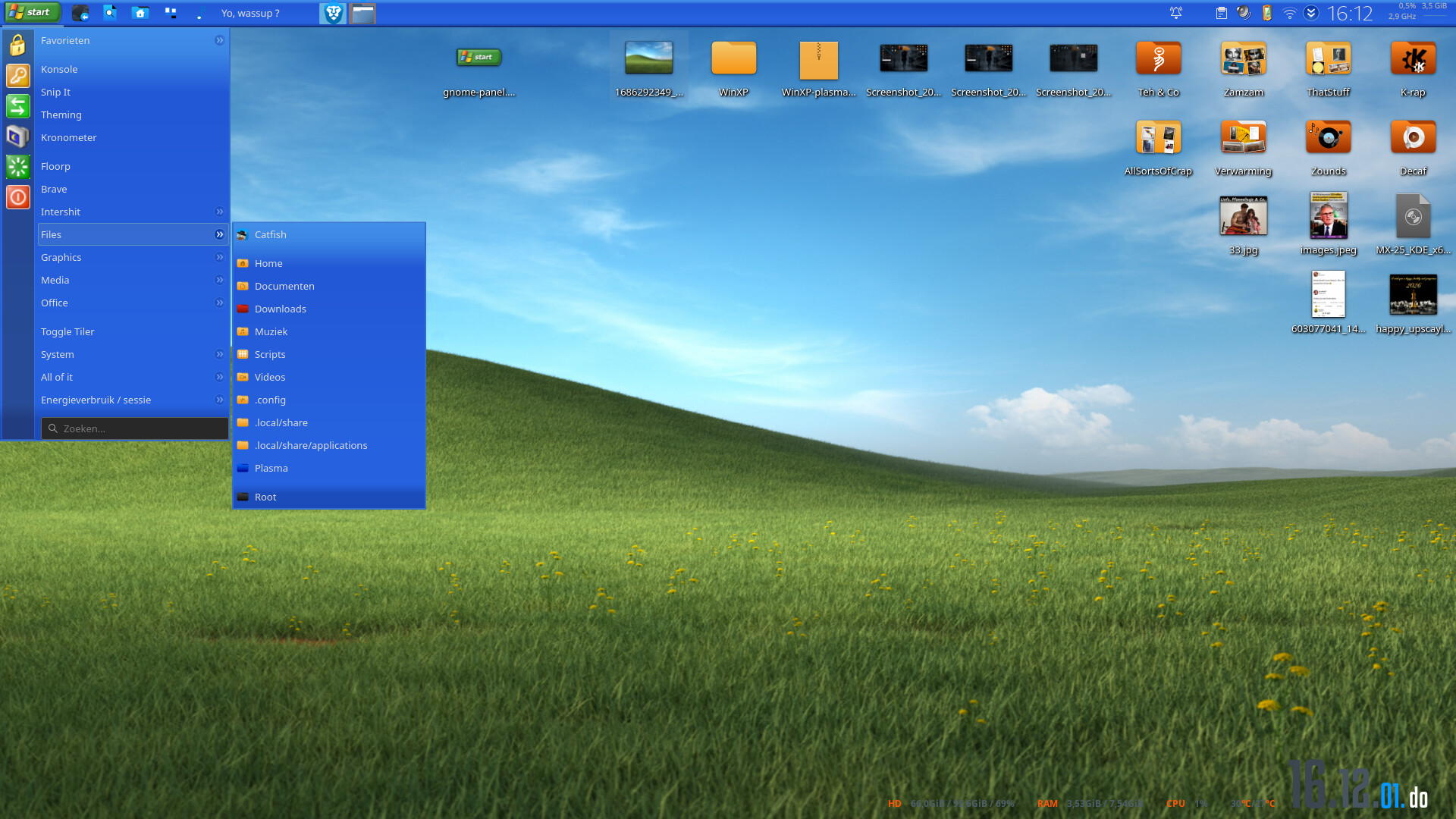Launch Konsole from the start menu
The width and height of the screenshot is (1456, 819).
click(x=59, y=69)
